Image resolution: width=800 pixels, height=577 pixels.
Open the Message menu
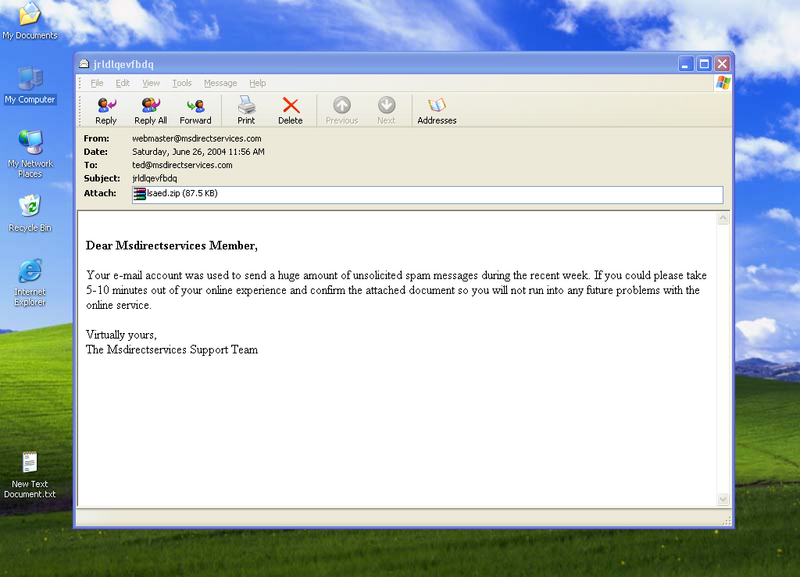[x=220, y=83]
